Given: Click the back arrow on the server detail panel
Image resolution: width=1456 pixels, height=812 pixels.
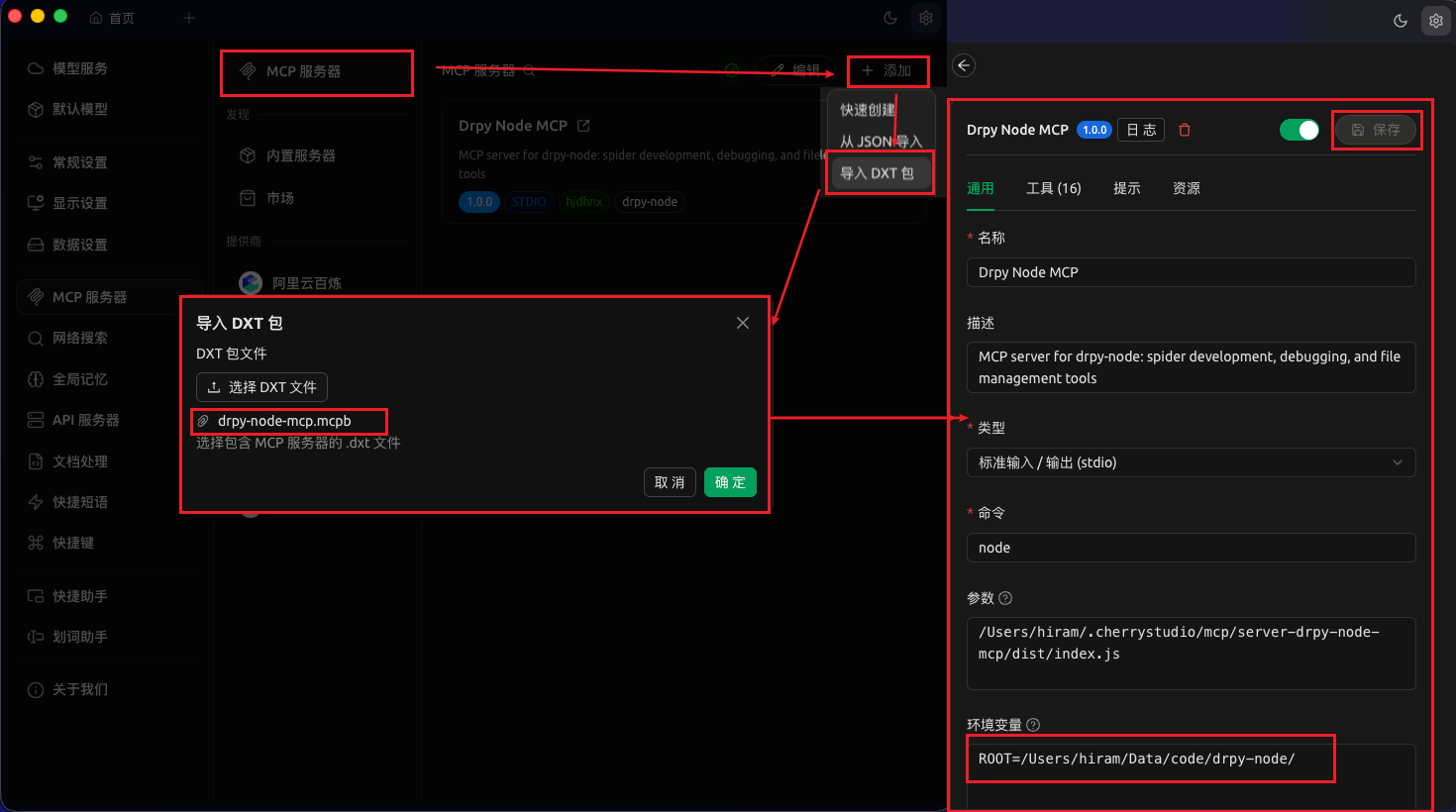Looking at the screenshot, I should coord(963,64).
